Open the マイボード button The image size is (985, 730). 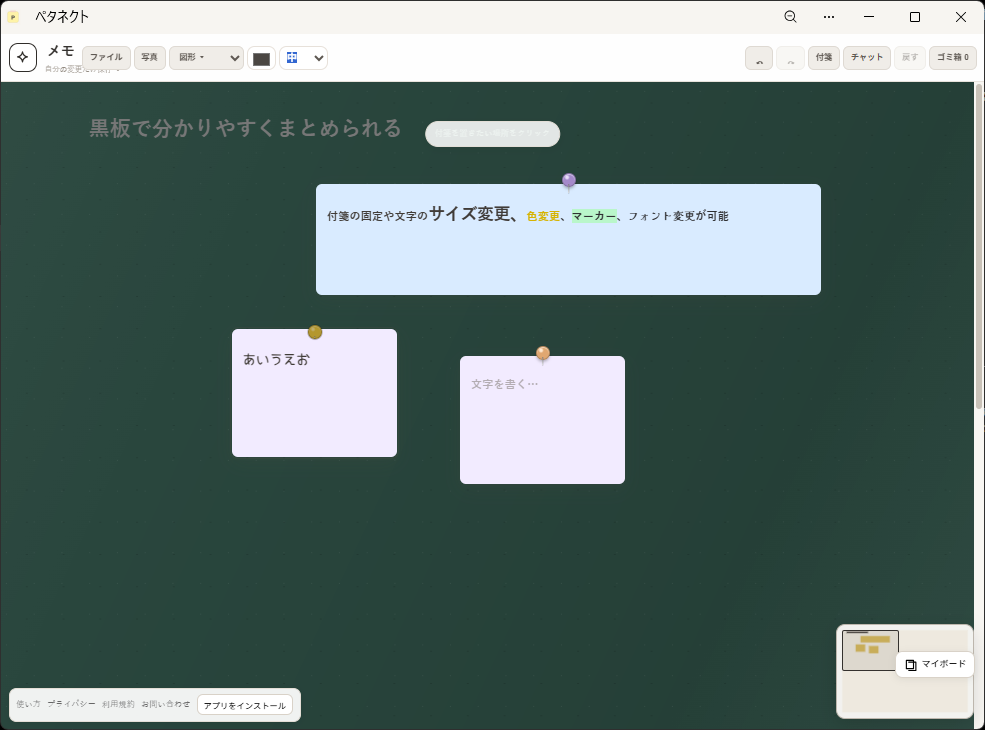point(935,664)
